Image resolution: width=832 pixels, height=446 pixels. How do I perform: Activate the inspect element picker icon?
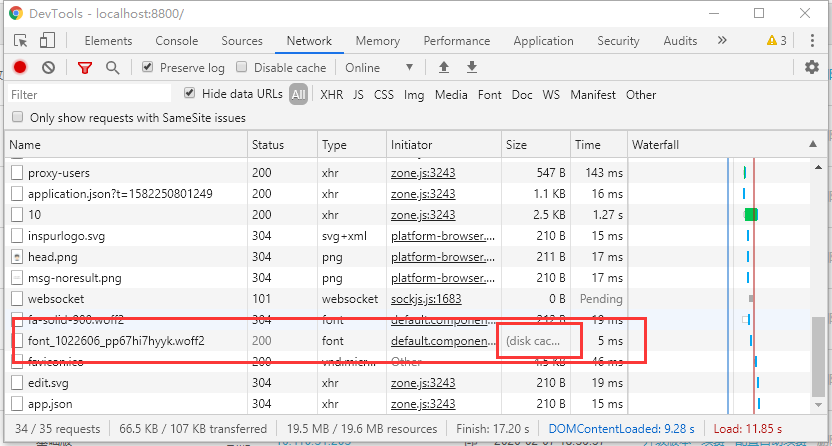(20, 41)
